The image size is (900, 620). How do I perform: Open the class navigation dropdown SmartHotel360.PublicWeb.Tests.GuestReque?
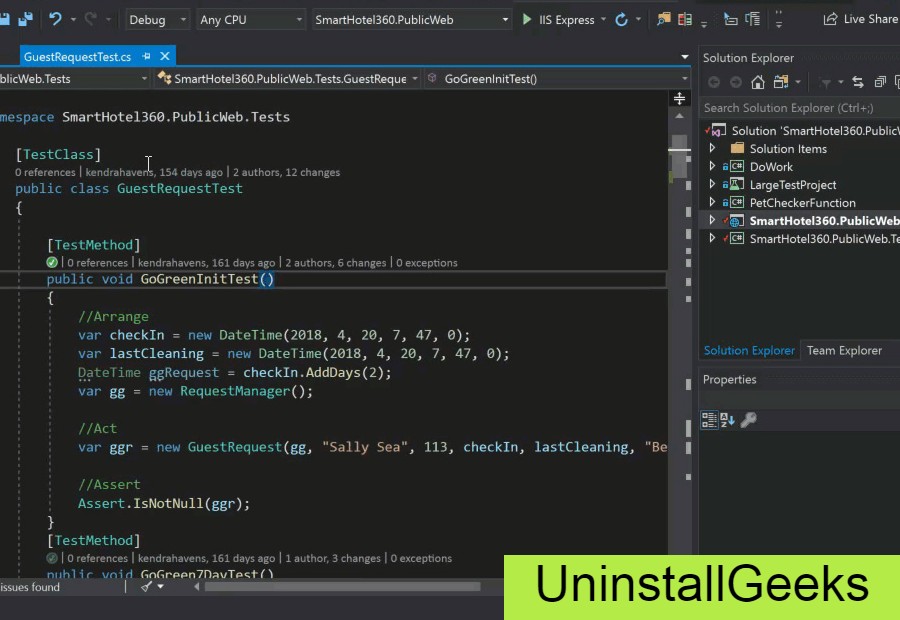pyautogui.click(x=288, y=79)
